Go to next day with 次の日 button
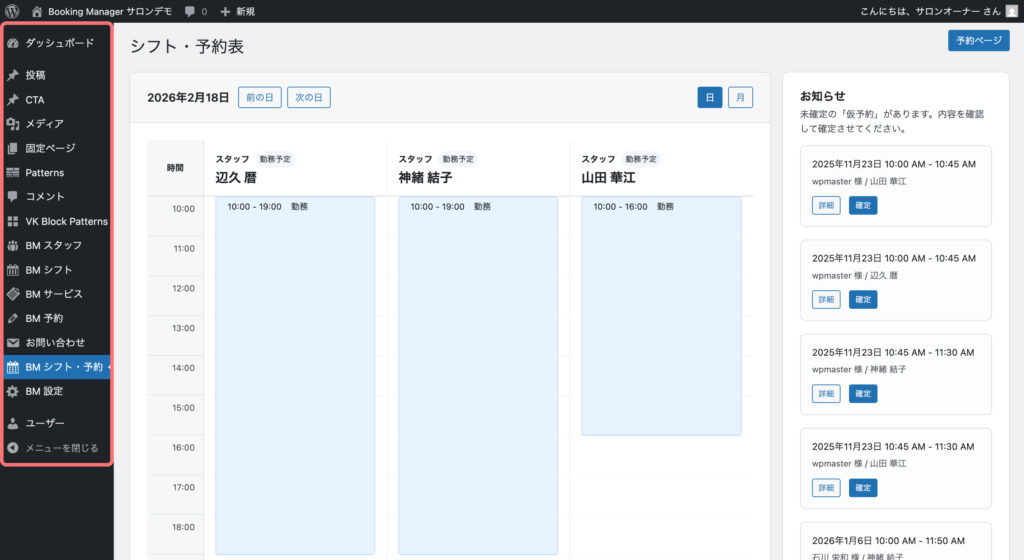Viewport: 1024px width, 560px height. point(309,98)
